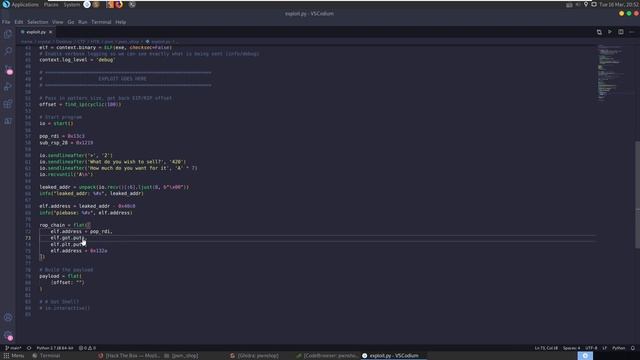Open the Selection menu
The image size is (640, 360).
38,22
